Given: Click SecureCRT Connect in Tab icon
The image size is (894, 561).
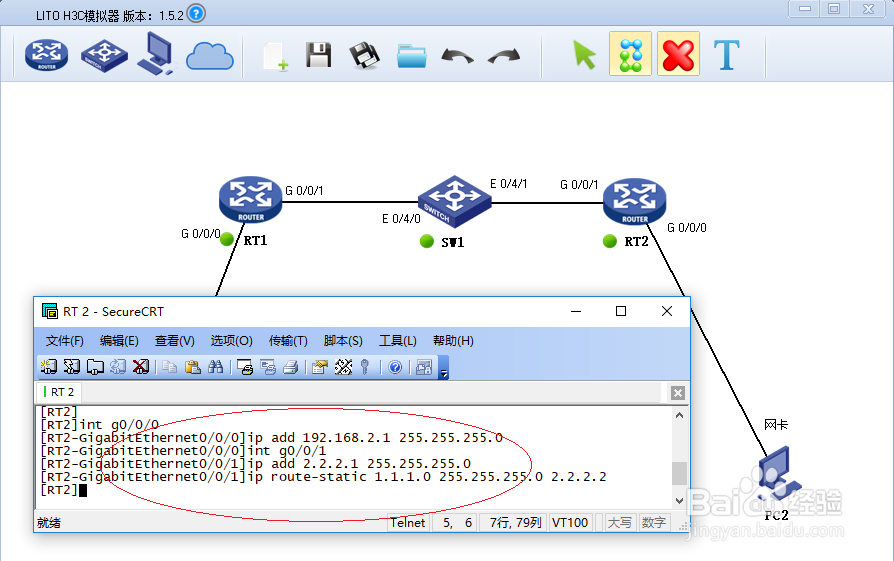Looking at the screenshot, I should [x=95, y=367].
